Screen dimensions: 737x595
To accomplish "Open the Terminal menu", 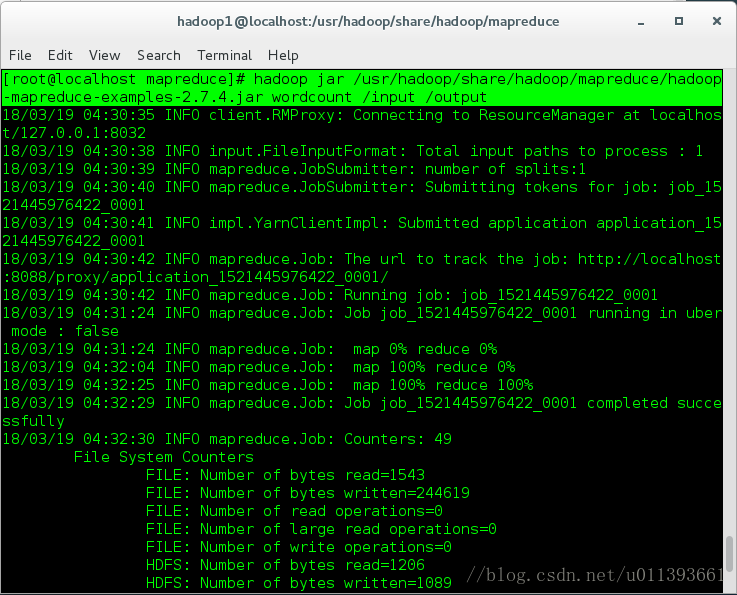I will (225, 55).
